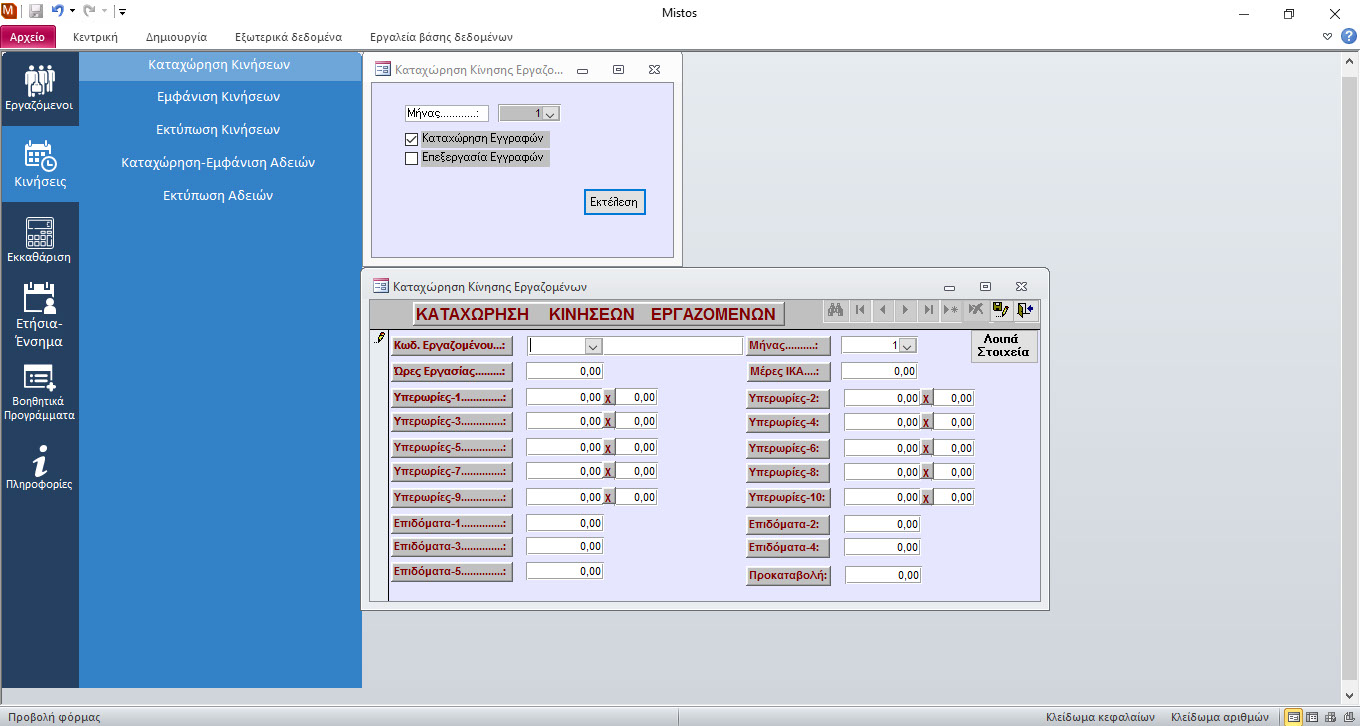Open the Ετήσια-Ένσημα sidebar section
Viewport: 1360px width, 726px height.
click(x=39, y=314)
